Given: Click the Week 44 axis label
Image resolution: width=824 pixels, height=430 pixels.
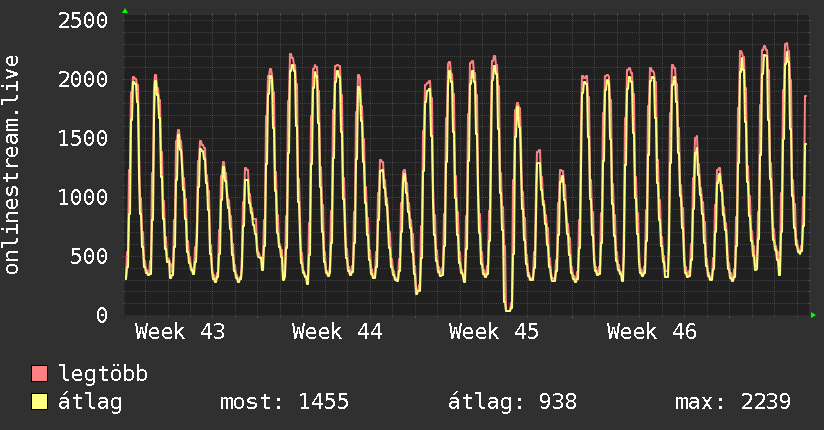Looking at the screenshot, I should tap(337, 332).
